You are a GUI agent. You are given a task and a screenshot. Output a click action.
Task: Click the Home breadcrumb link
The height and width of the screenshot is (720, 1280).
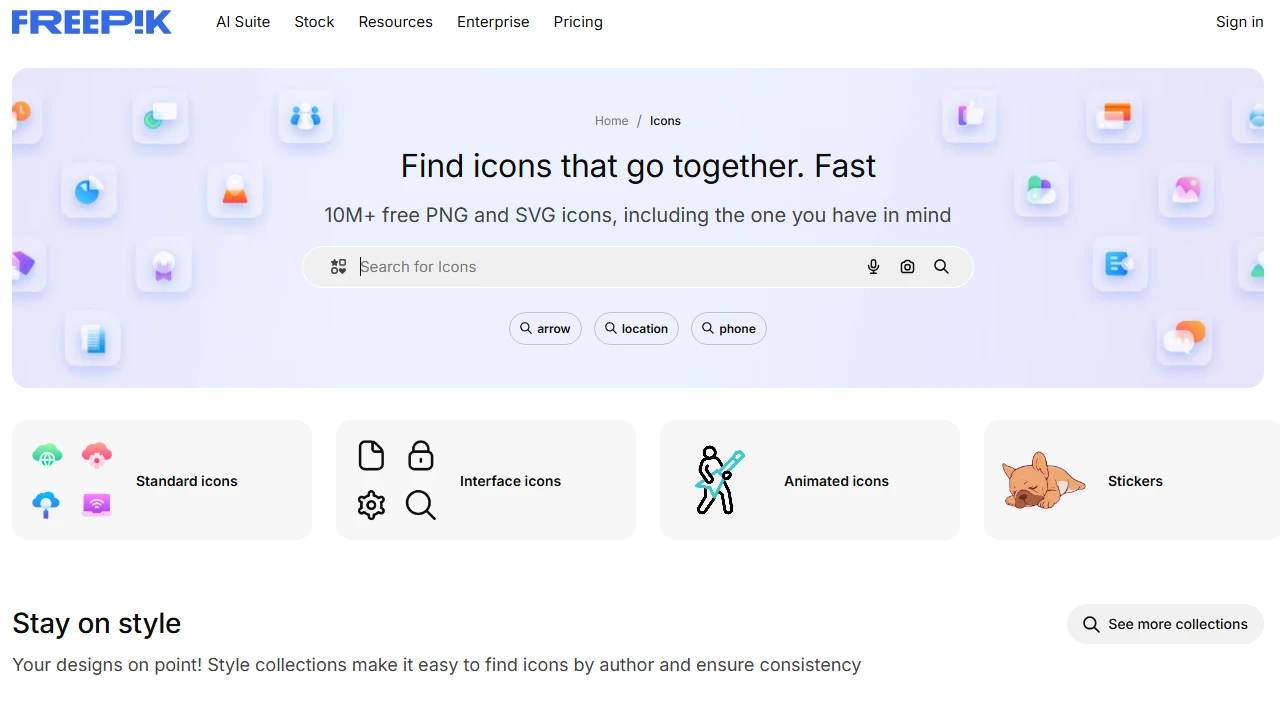click(611, 120)
